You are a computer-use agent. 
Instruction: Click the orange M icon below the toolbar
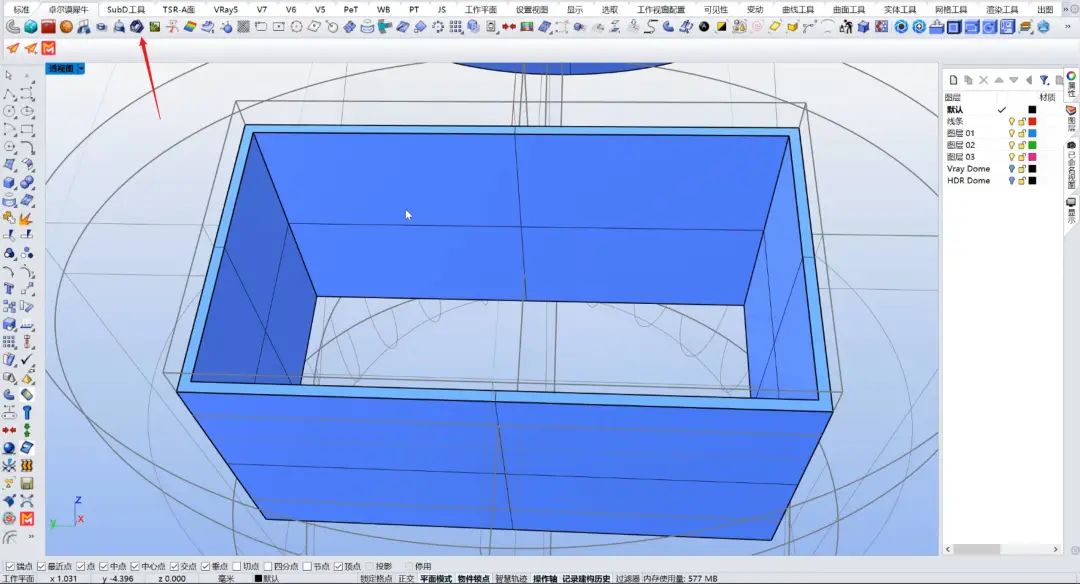coord(49,47)
